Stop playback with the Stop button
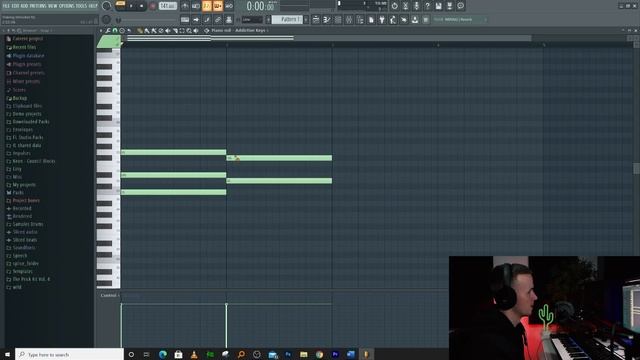Screen dimensions: 640x360 (142, 6)
